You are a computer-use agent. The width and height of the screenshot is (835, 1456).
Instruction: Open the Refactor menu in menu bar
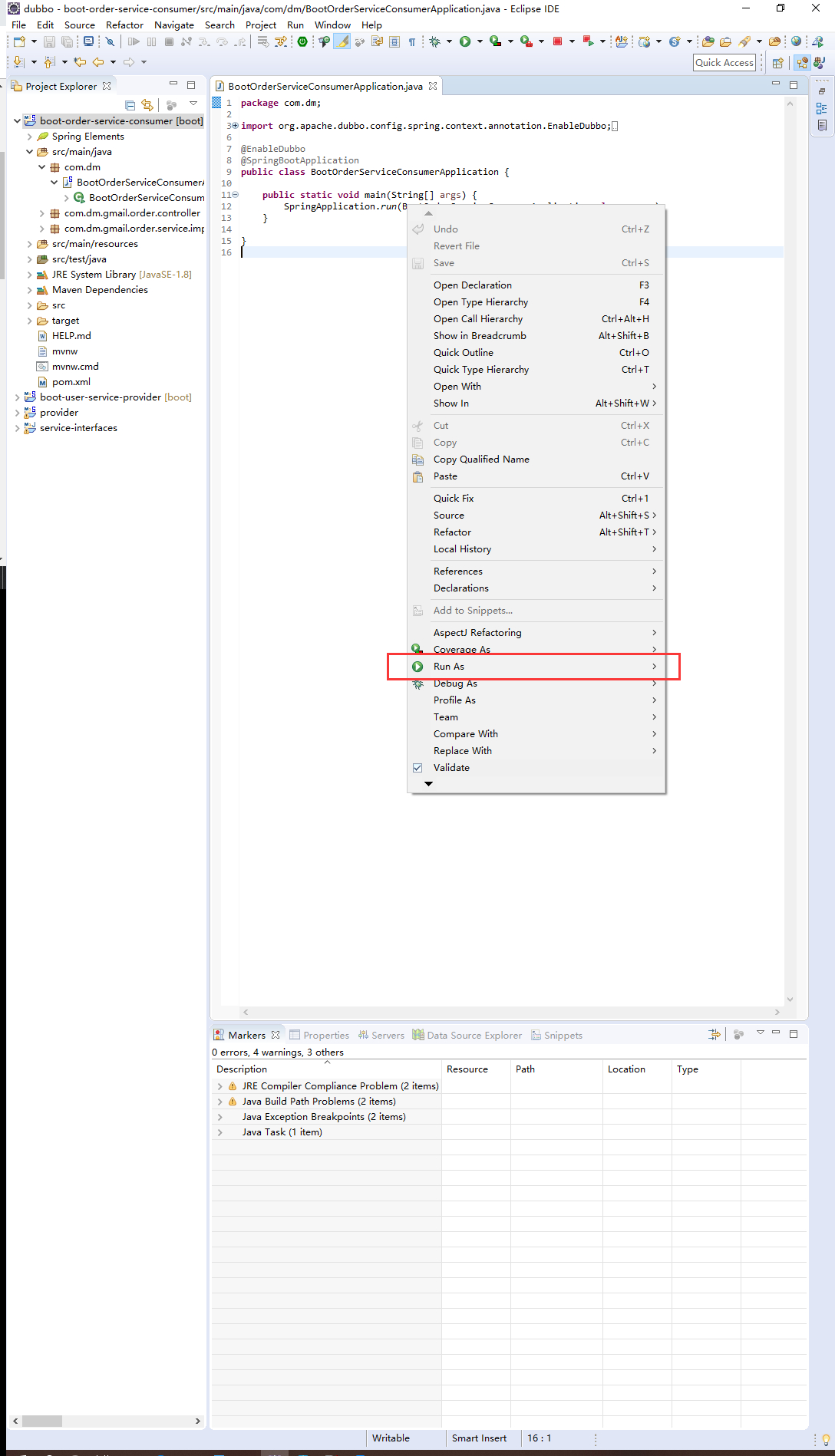point(124,25)
